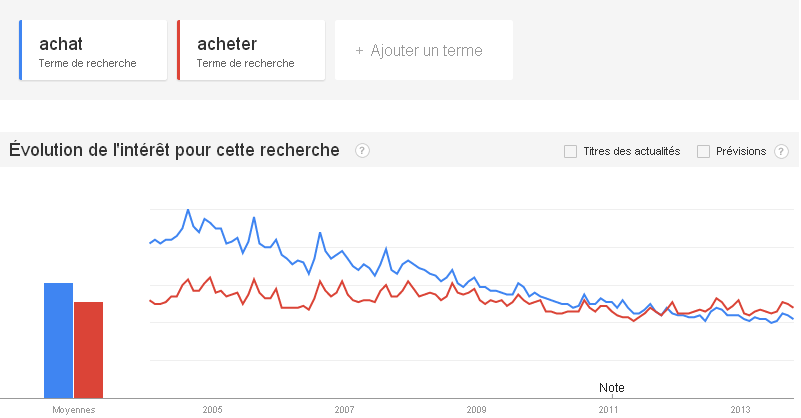Click the 2013 year label on the axis
Screen dimensions: 801x418
pos(740,409)
